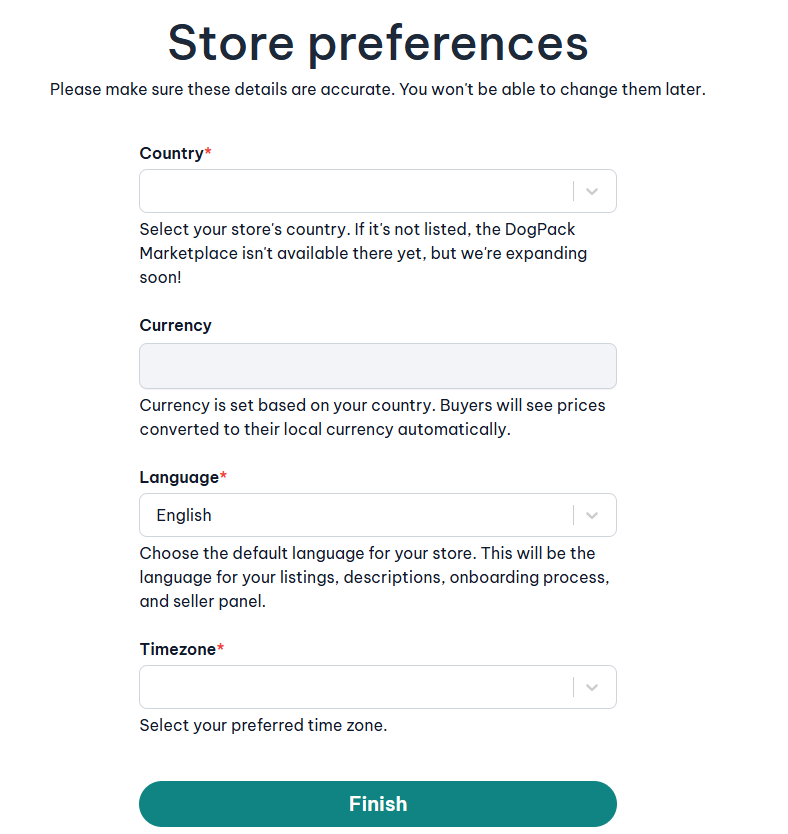Image resolution: width=788 pixels, height=834 pixels.
Task: Click the red asterisk beside Timezone
Action: point(221,649)
